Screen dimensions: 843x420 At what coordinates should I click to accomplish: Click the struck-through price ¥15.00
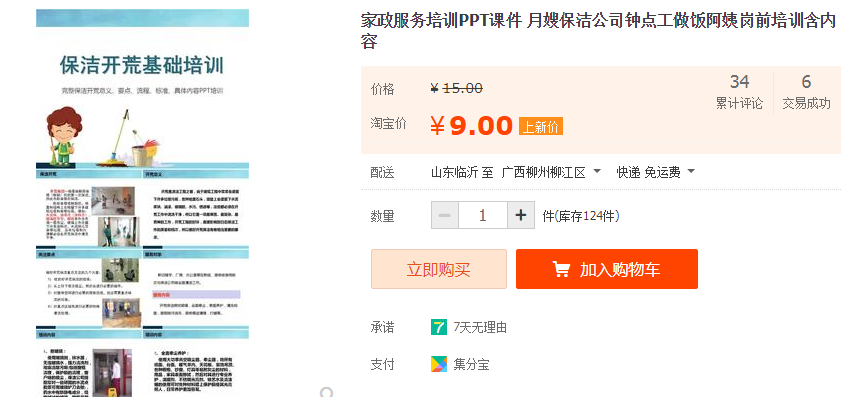(x=456, y=88)
